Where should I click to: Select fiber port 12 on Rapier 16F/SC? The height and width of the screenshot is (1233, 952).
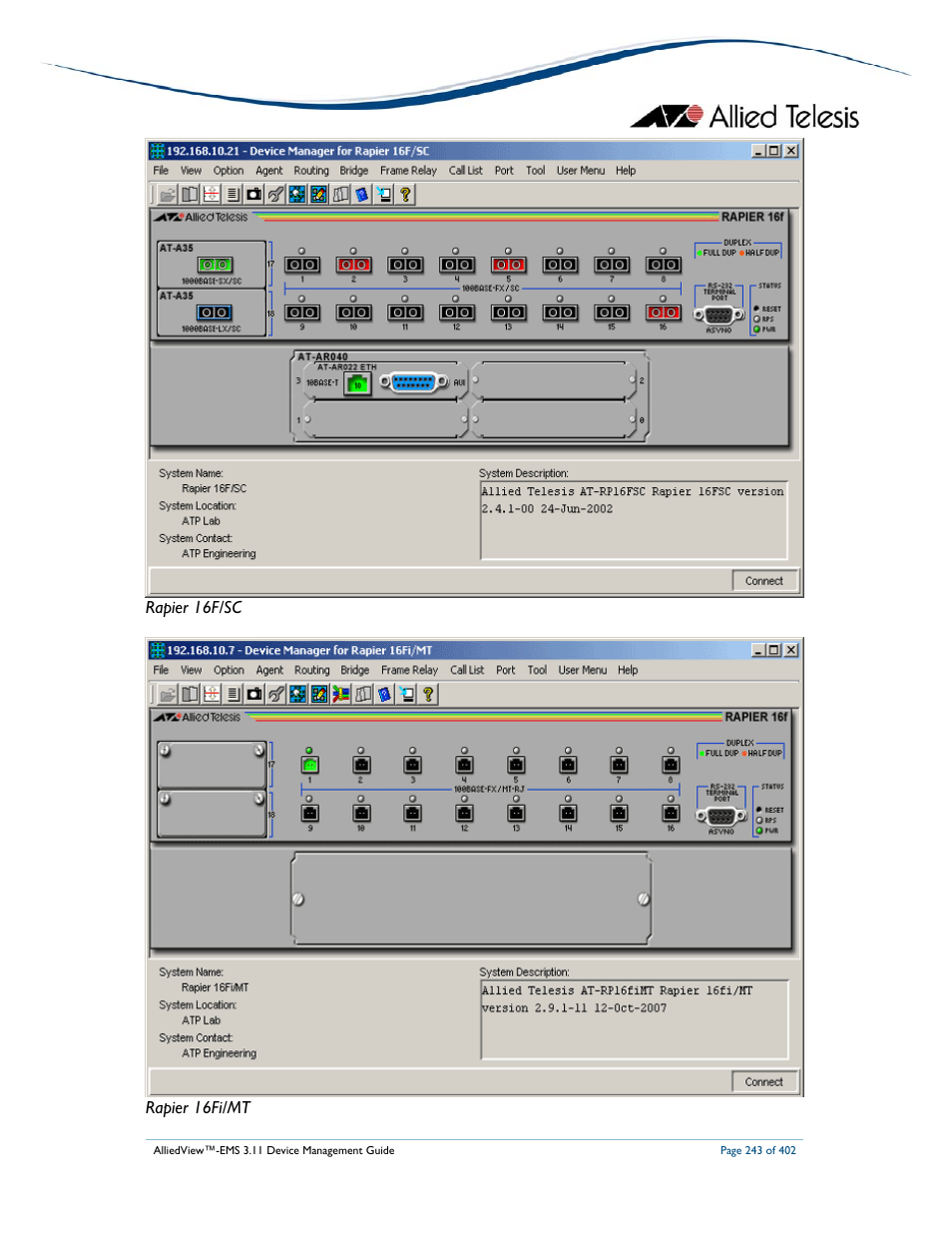pos(456,312)
